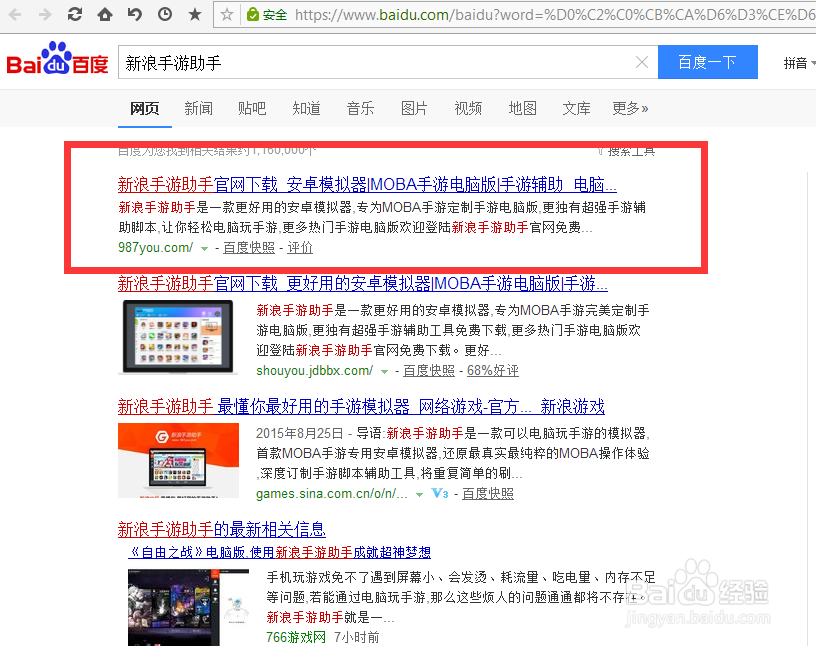Click the Baidu logo
The height and width of the screenshot is (646, 816).
(57, 59)
